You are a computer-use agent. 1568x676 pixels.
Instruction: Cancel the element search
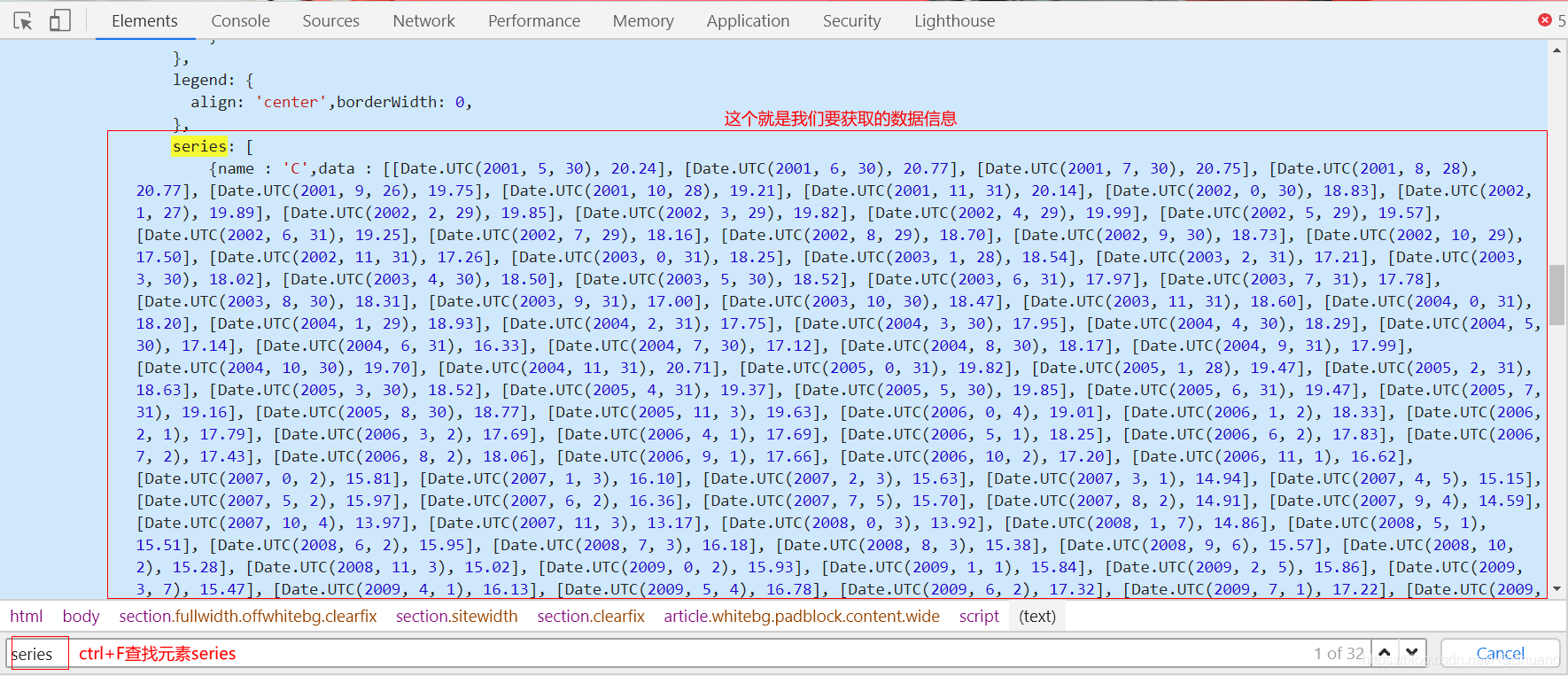[x=1500, y=653]
